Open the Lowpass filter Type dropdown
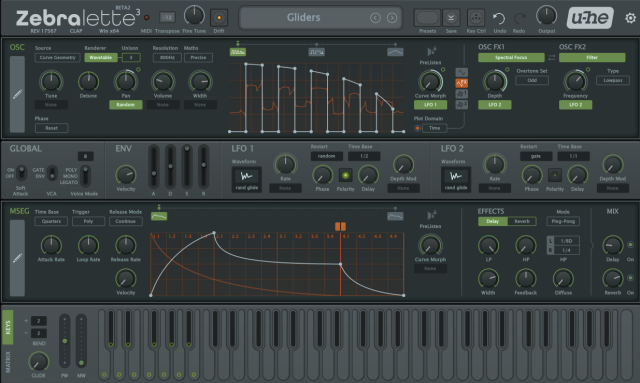The width and height of the screenshot is (640, 383). (613, 80)
